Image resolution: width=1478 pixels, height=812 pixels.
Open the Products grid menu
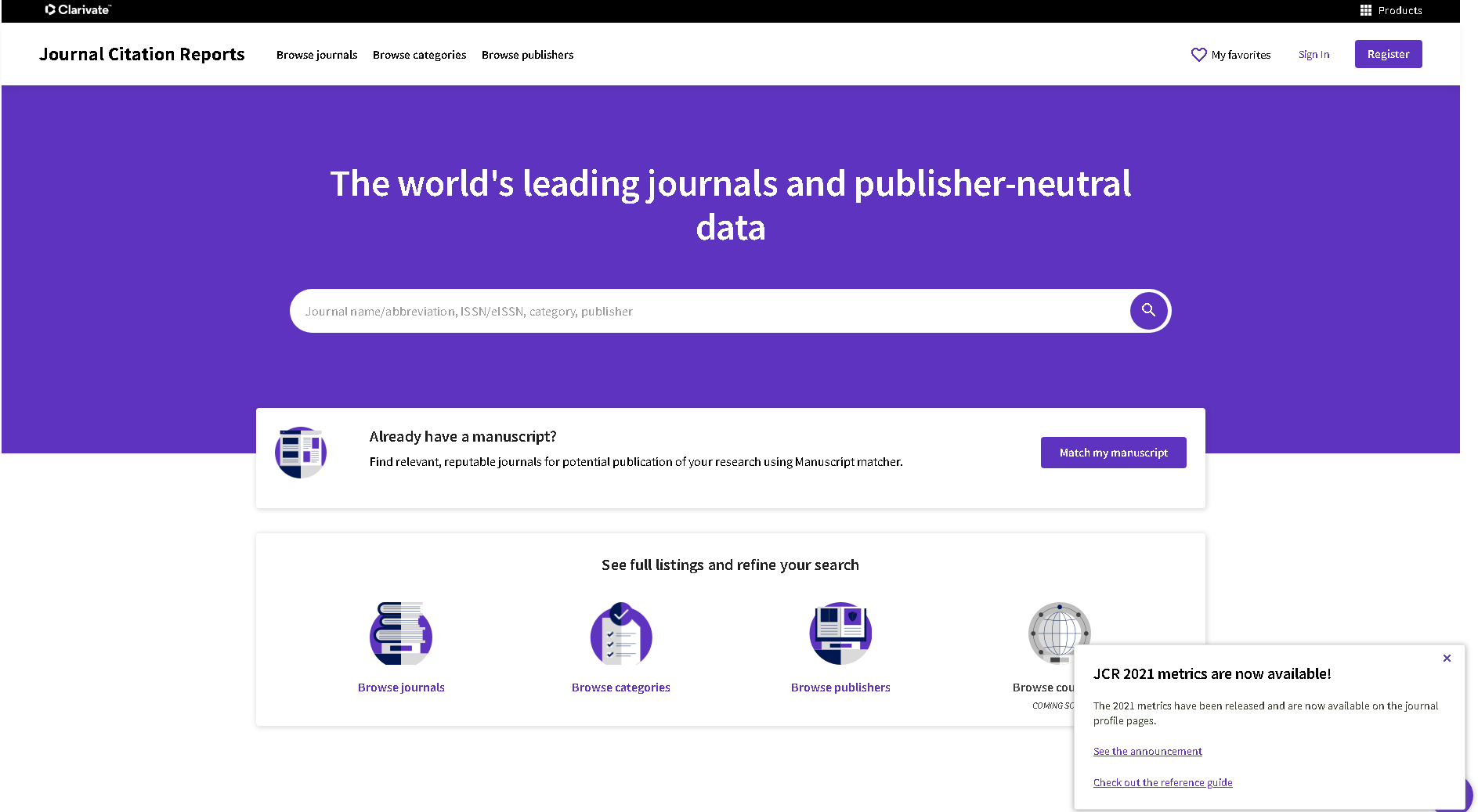[1364, 10]
